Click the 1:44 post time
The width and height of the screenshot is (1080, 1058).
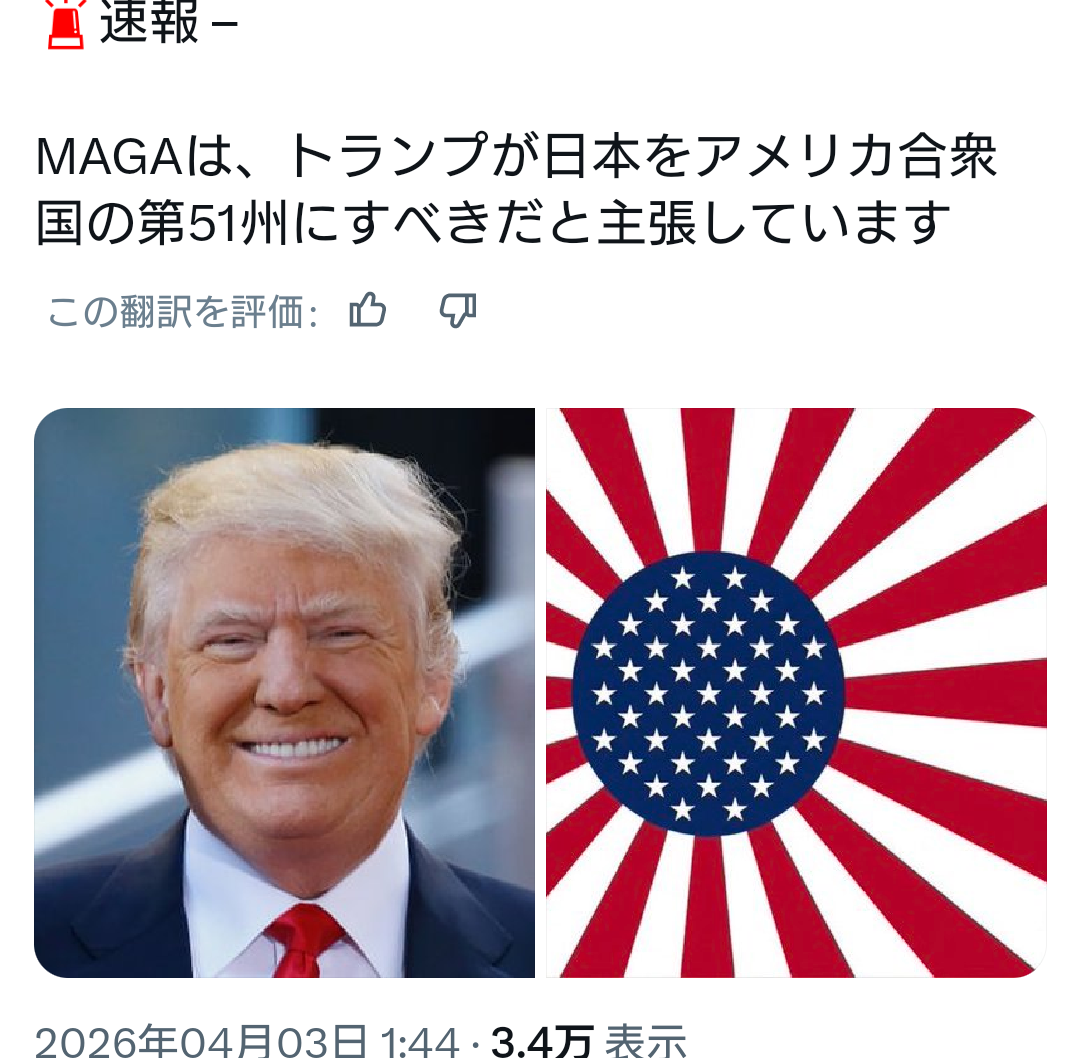click(420, 1041)
